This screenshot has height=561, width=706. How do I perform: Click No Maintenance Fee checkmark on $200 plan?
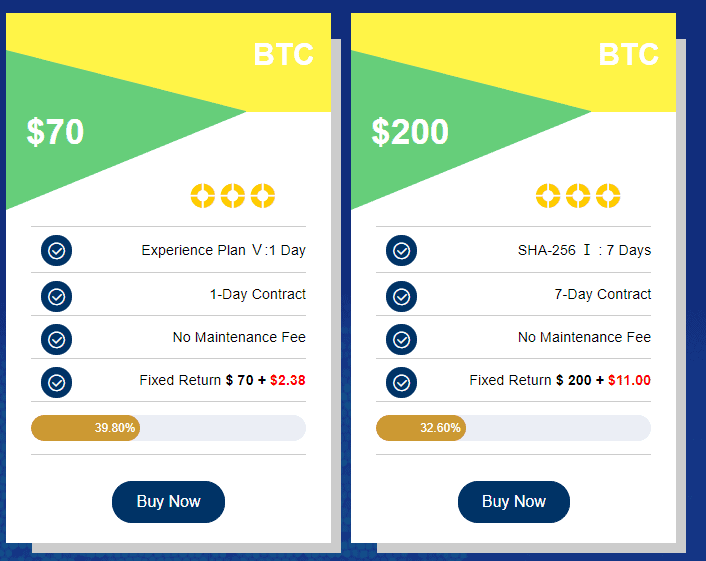[x=401, y=339]
